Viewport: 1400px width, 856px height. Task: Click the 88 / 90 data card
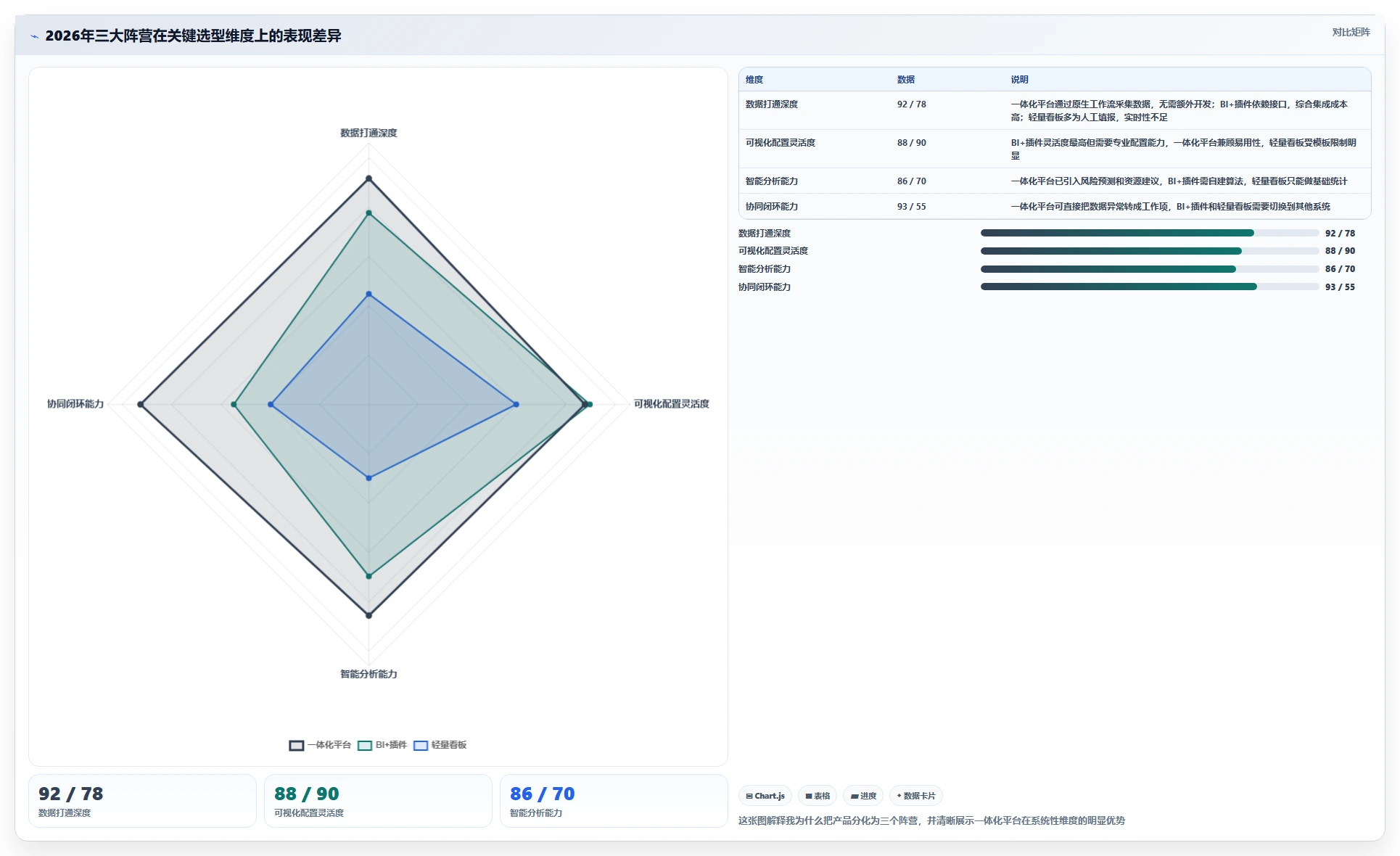click(x=378, y=801)
